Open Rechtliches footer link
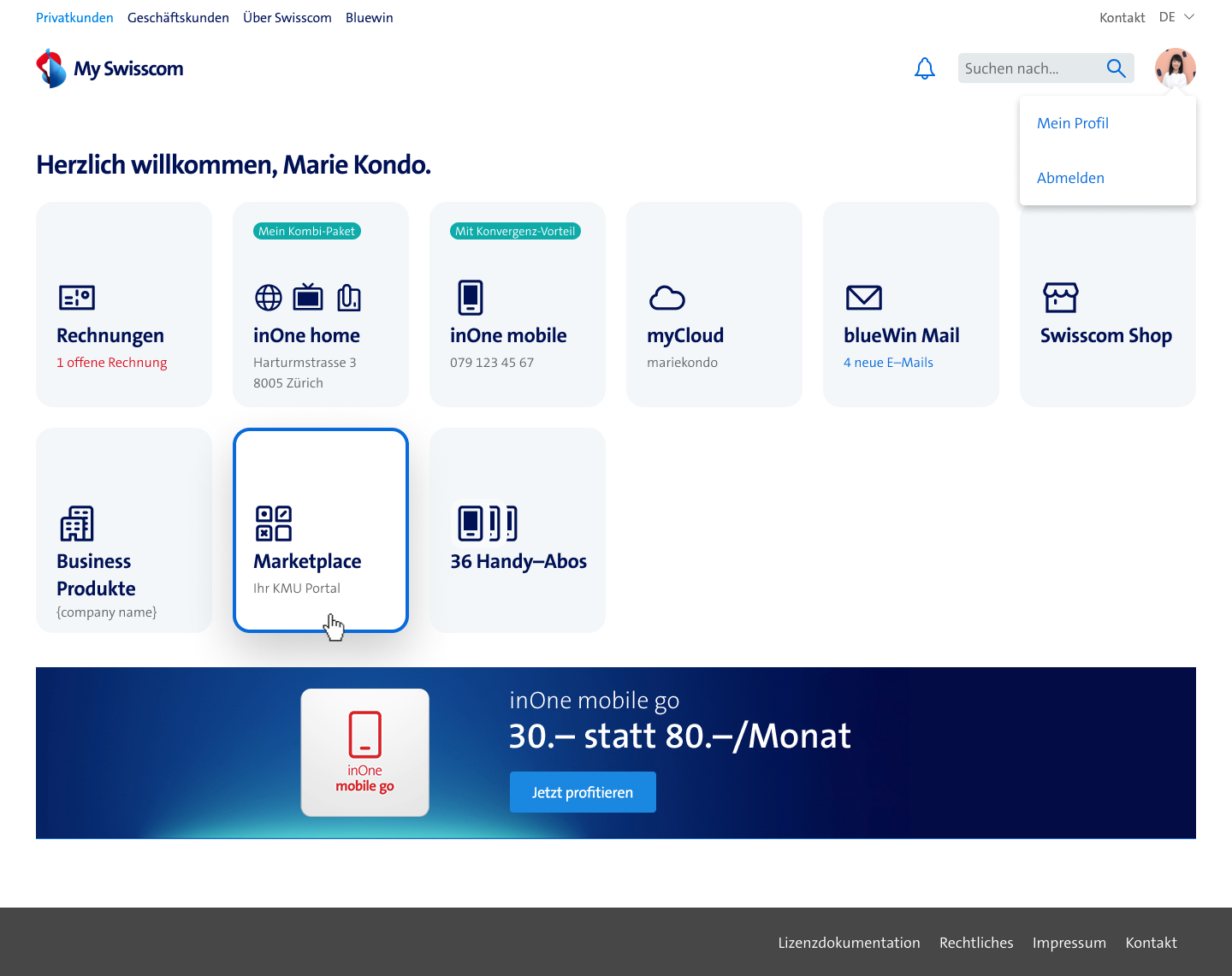The height and width of the screenshot is (976, 1232). click(x=976, y=943)
